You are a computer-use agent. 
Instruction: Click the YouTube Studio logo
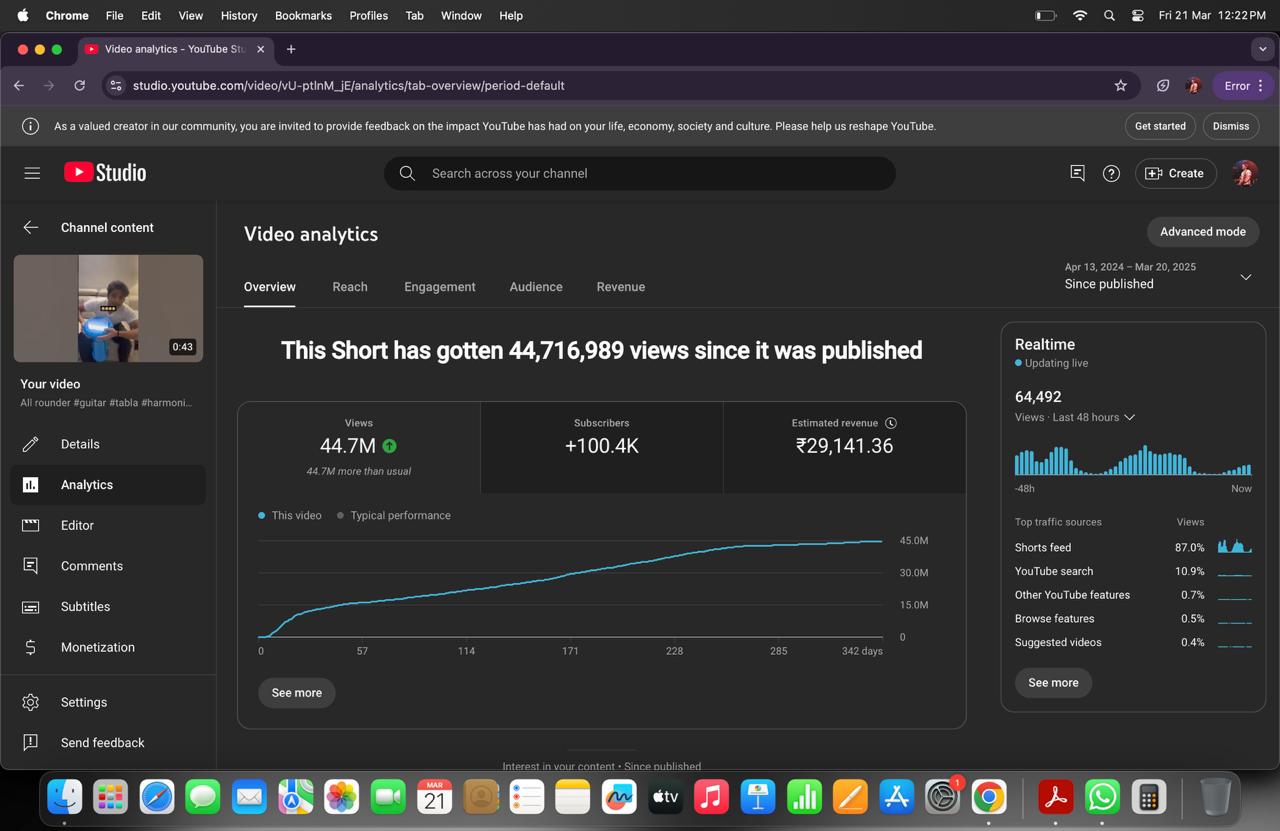click(x=105, y=173)
